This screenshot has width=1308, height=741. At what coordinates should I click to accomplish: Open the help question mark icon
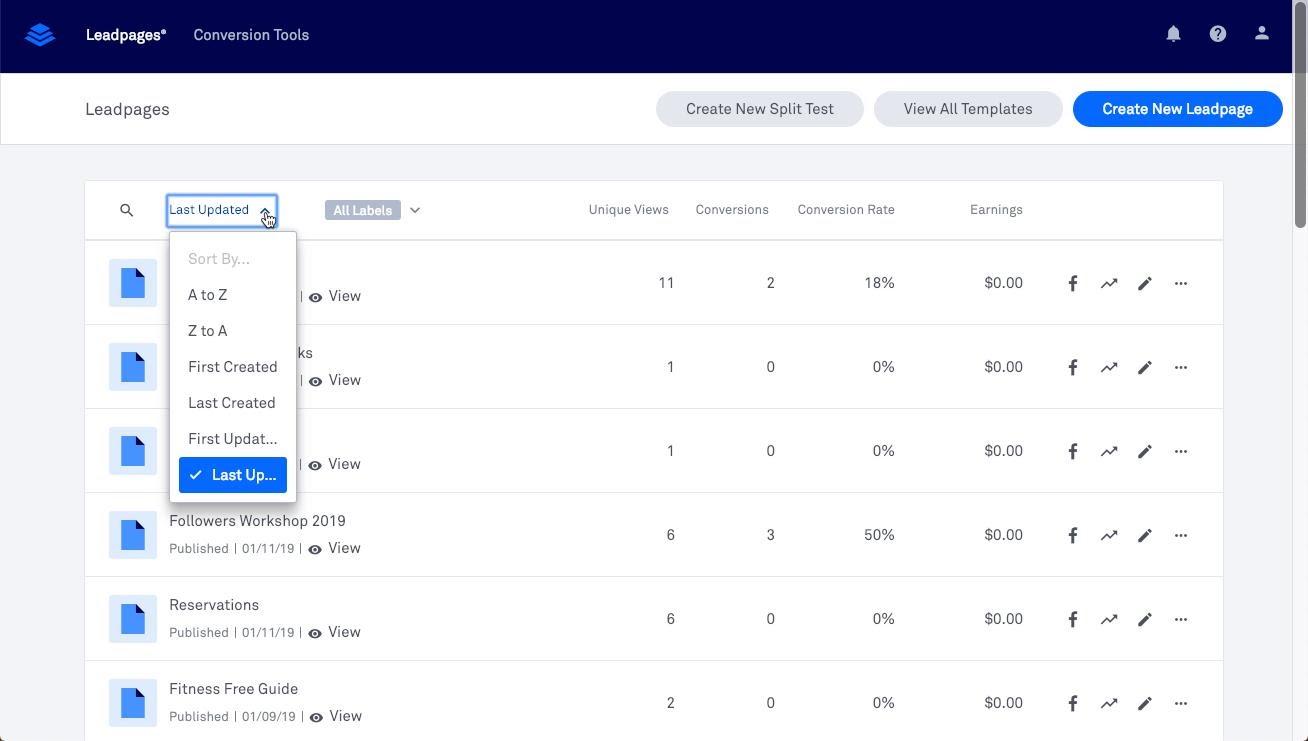tap(1217, 34)
